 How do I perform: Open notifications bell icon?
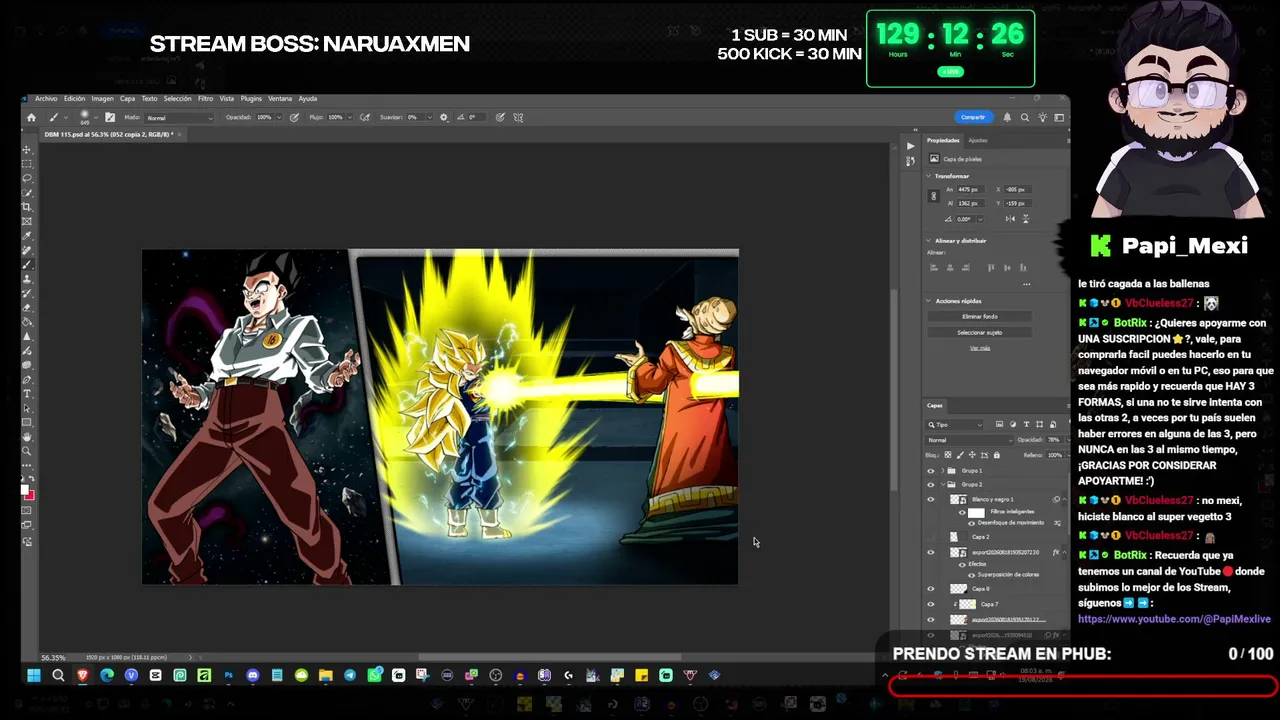point(1007,117)
